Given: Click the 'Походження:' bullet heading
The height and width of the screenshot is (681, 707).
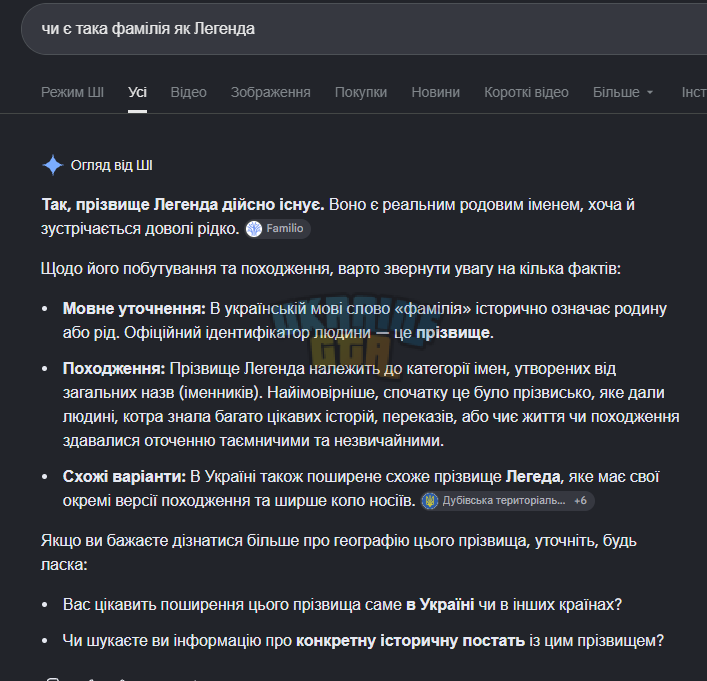Looking at the screenshot, I should coord(114,368).
